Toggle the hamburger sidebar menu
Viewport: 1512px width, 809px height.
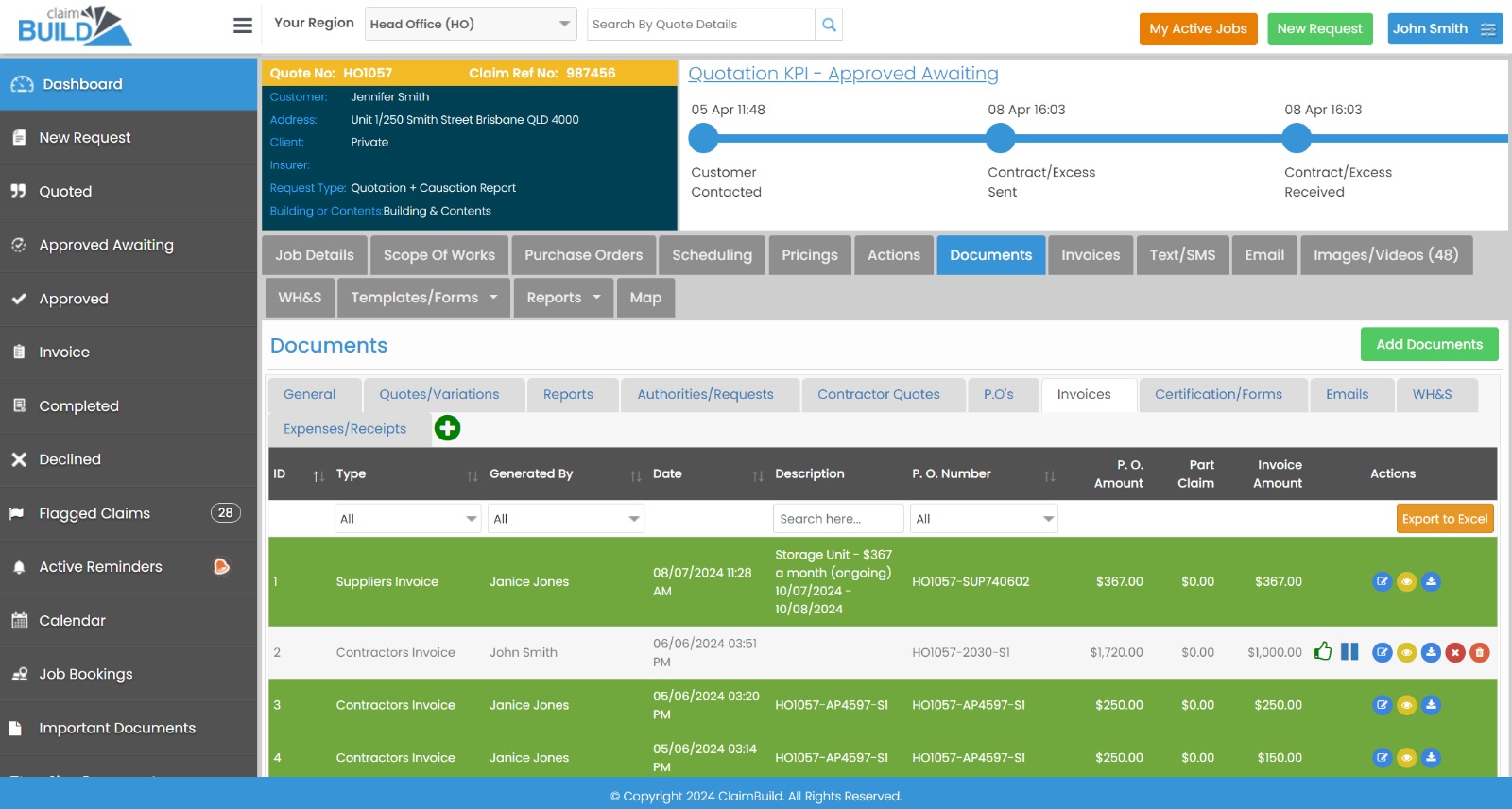pyautogui.click(x=243, y=26)
